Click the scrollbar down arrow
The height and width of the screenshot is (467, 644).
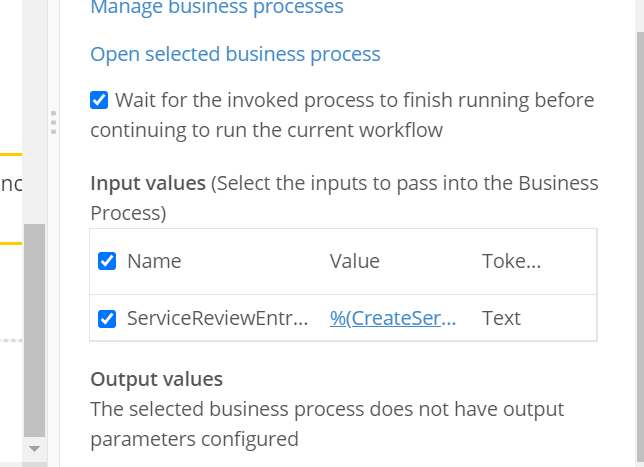[x=35, y=449]
